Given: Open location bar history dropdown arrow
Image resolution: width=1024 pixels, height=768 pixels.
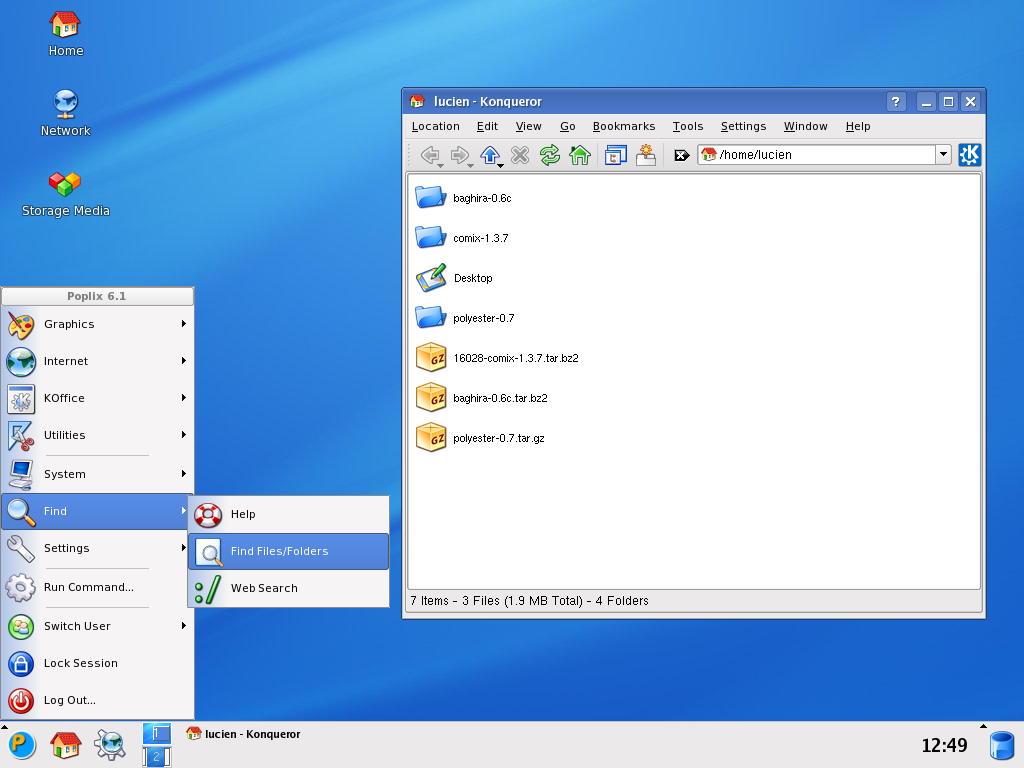Looking at the screenshot, I should [x=943, y=155].
